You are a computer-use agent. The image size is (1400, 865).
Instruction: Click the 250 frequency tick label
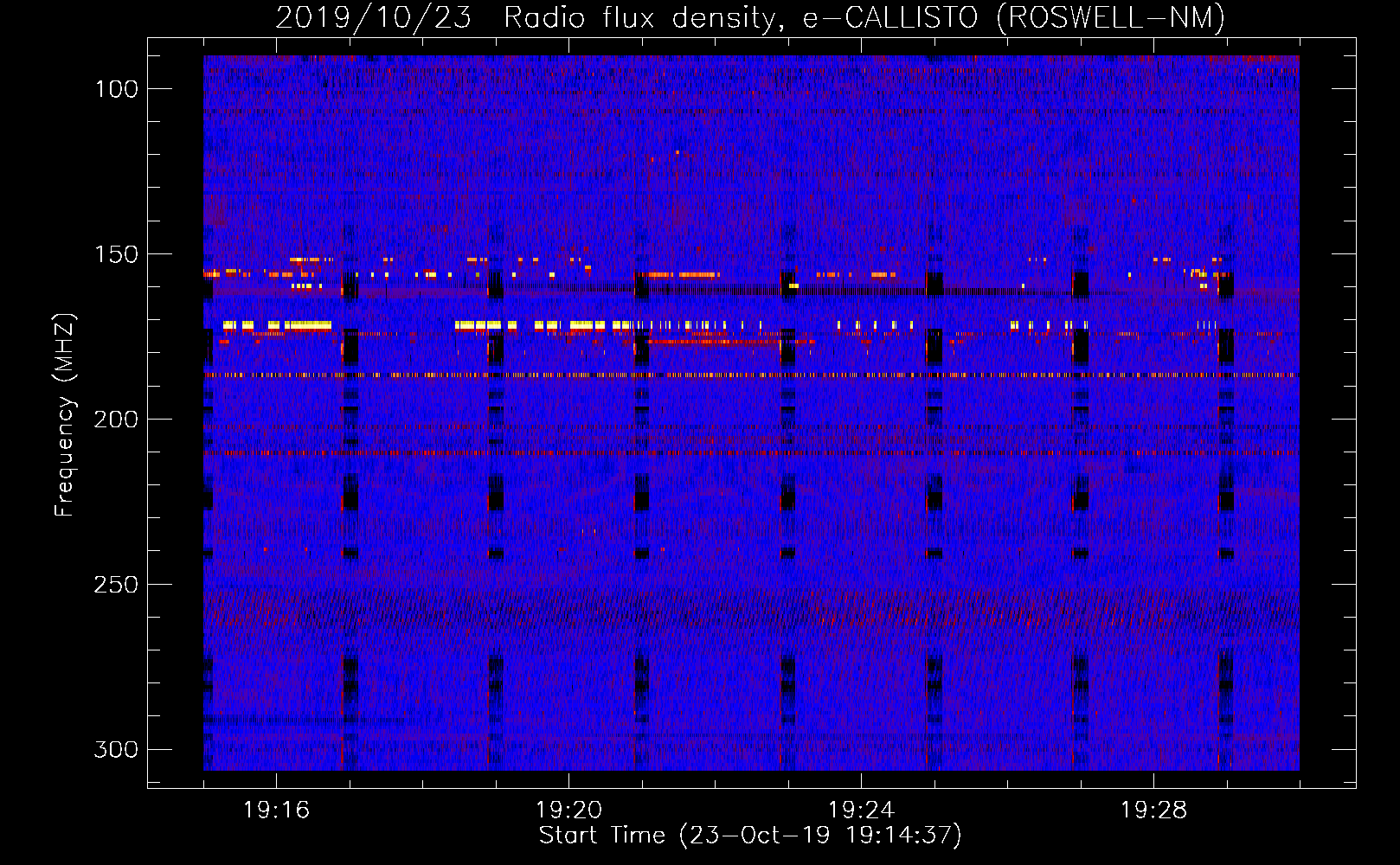pyautogui.click(x=117, y=585)
